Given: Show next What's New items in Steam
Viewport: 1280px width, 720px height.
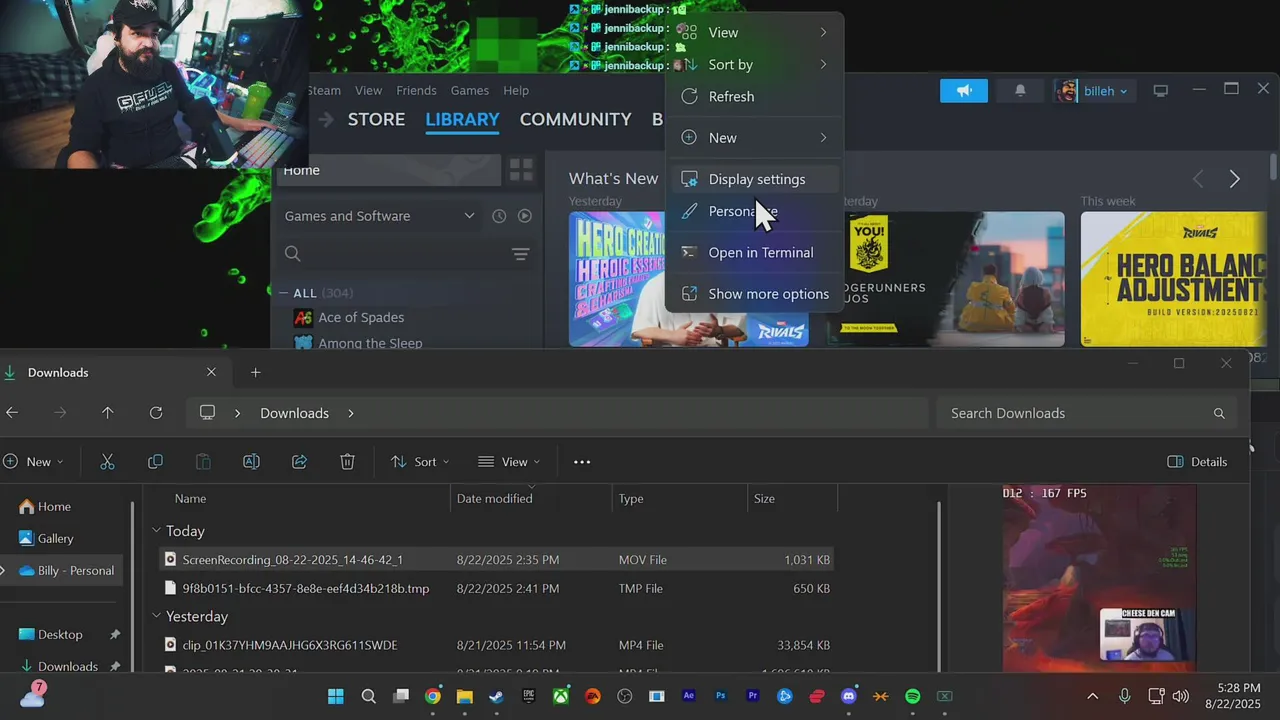Looking at the screenshot, I should pyautogui.click(x=1234, y=179).
